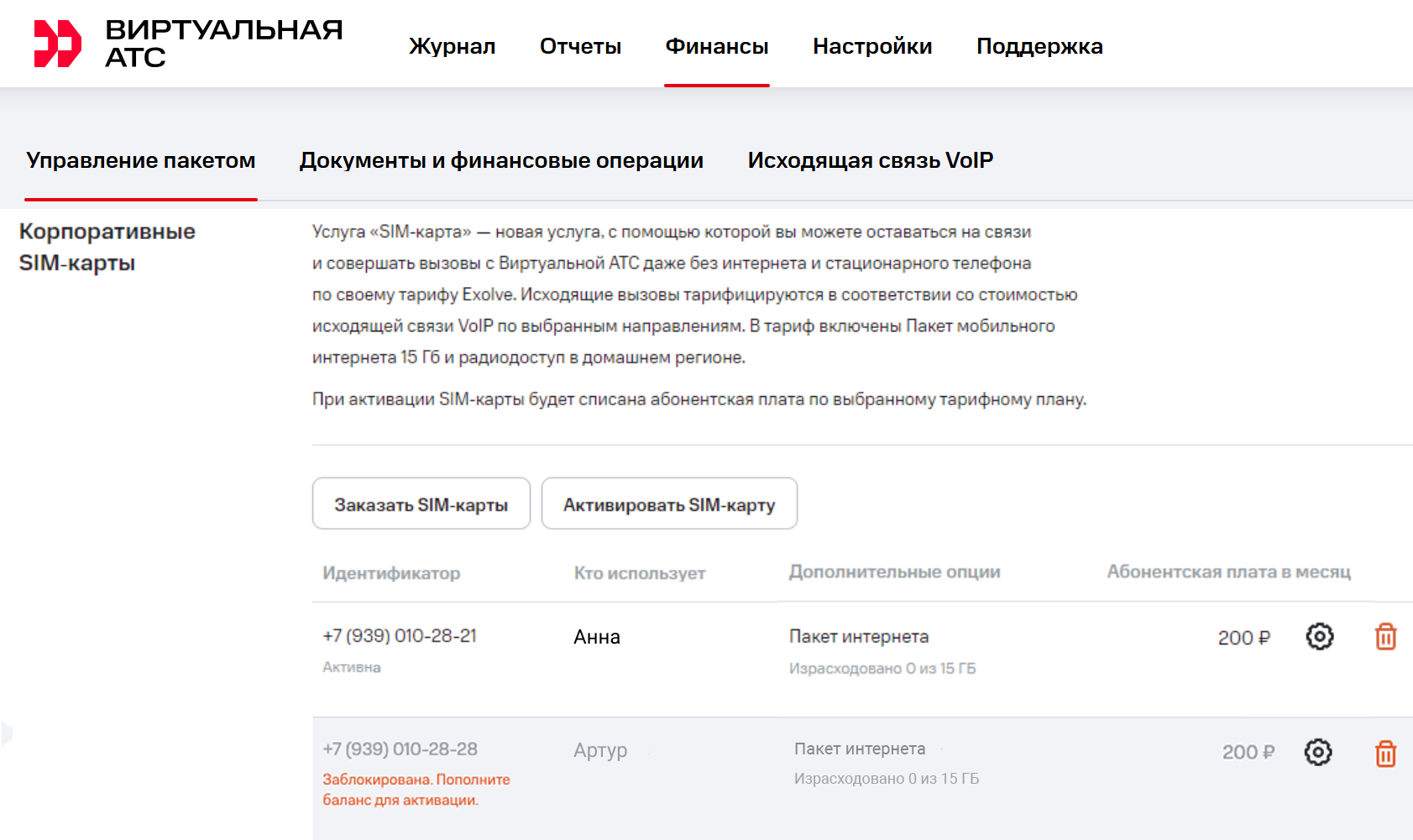Click blocked number +7 (939) 010-28-28
The image size is (1413, 840).
point(400,749)
